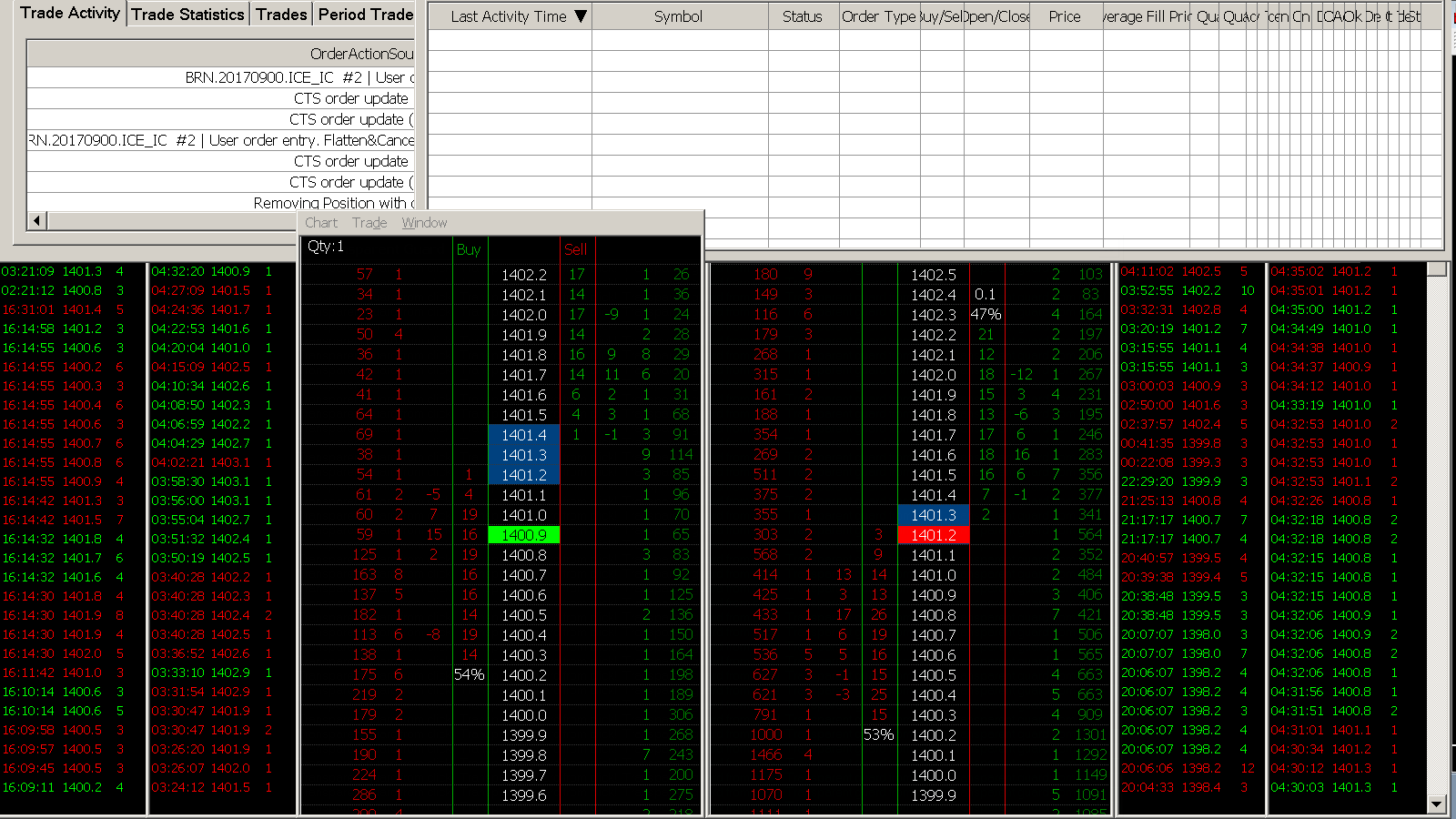Click the Sell column header in ladder

576,249
